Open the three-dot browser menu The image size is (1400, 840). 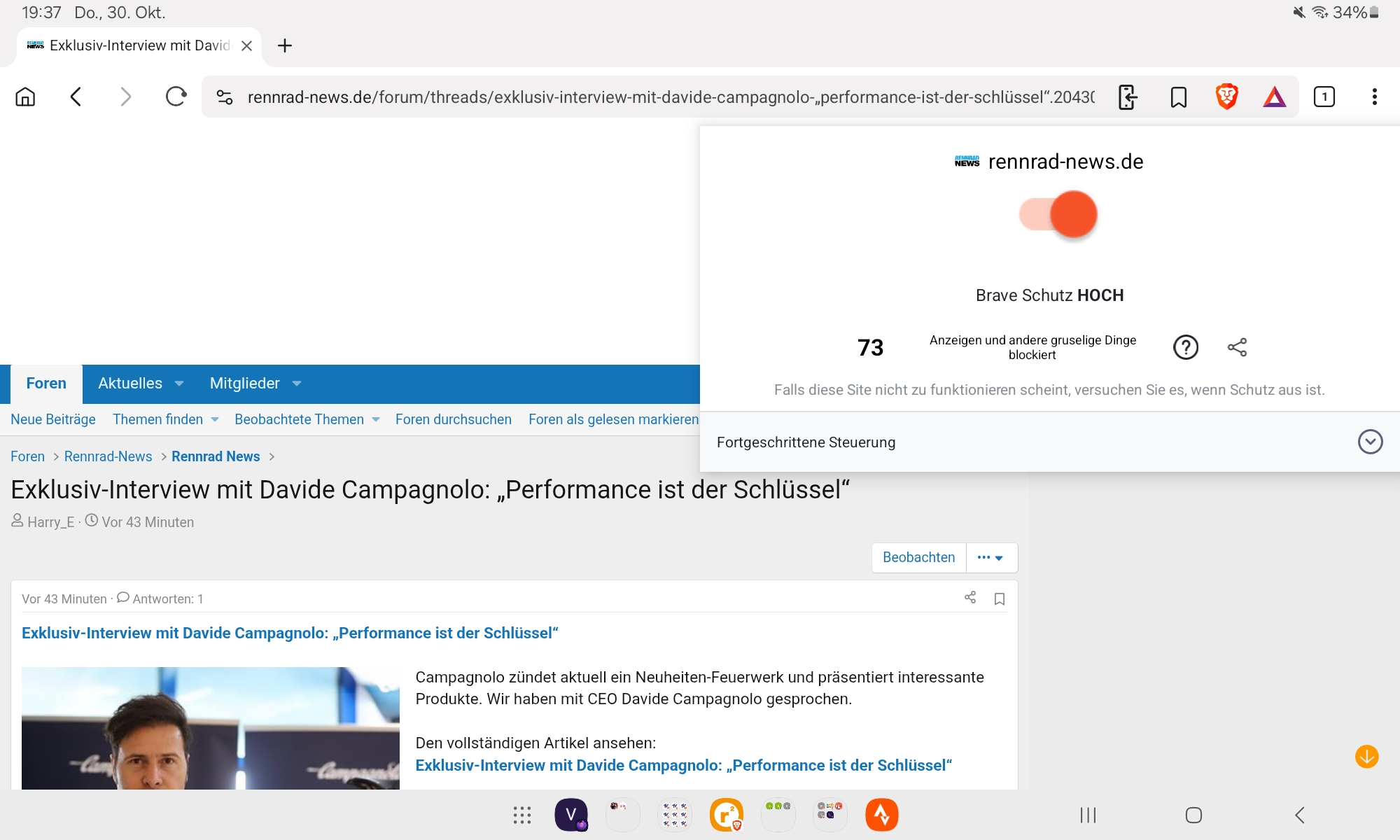[x=1374, y=97]
